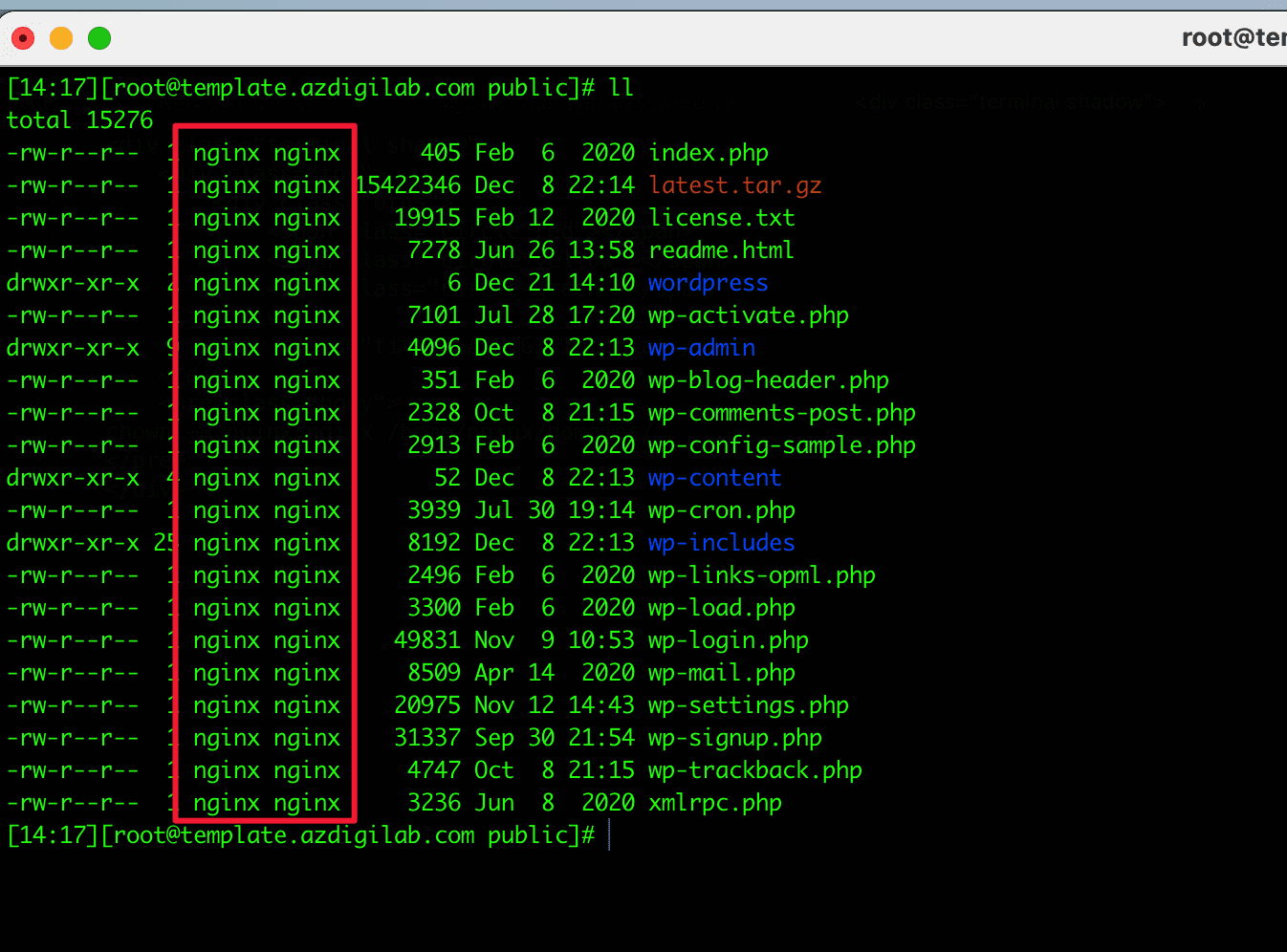Image resolution: width=1287 pixels, height=952 pixels.
Task: Click on the xmlrpc.php filename
Action: pyautogui.click(x=714, y=803)
